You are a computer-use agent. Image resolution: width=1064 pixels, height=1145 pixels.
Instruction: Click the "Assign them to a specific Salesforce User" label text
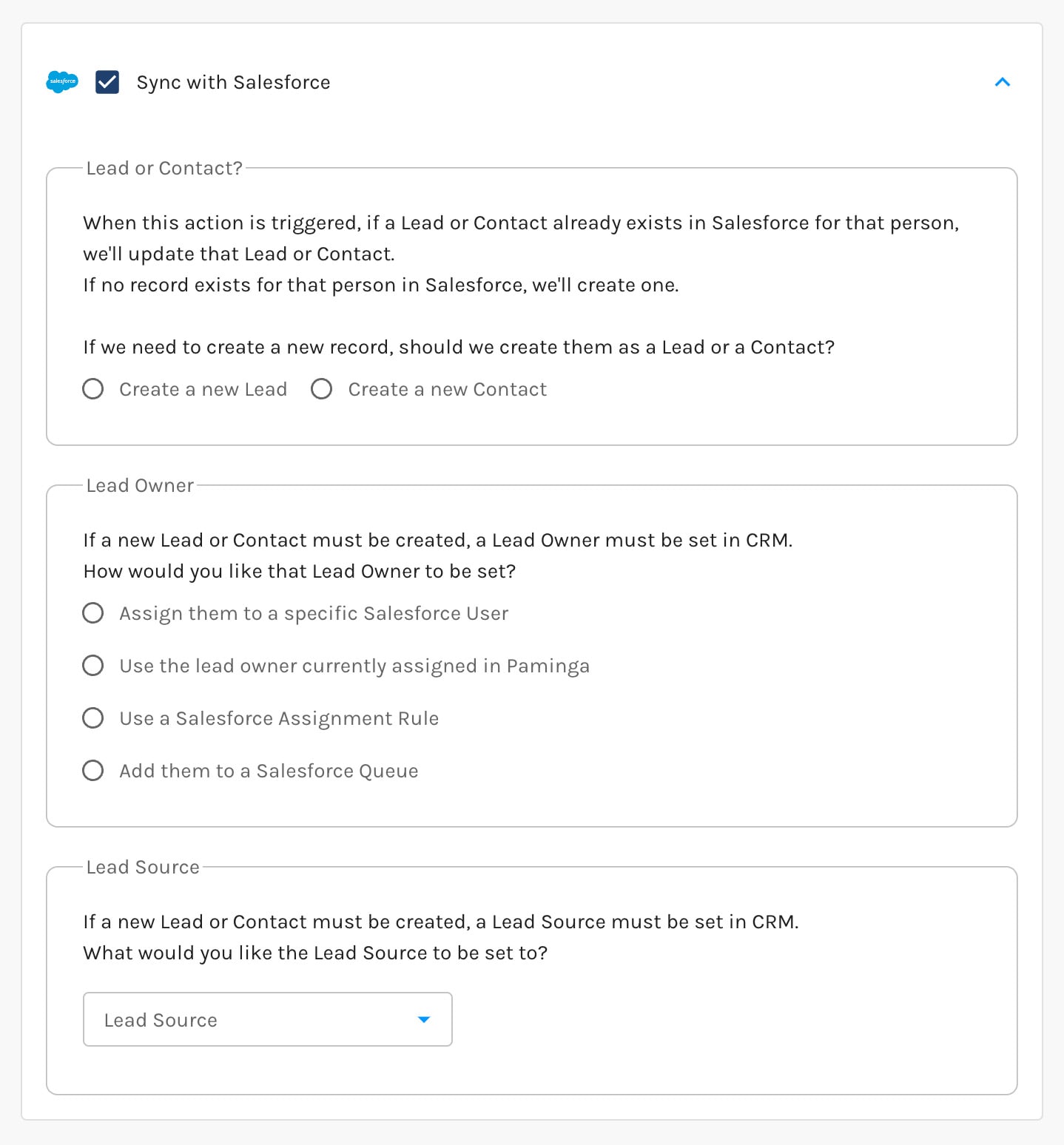[314, 614]
